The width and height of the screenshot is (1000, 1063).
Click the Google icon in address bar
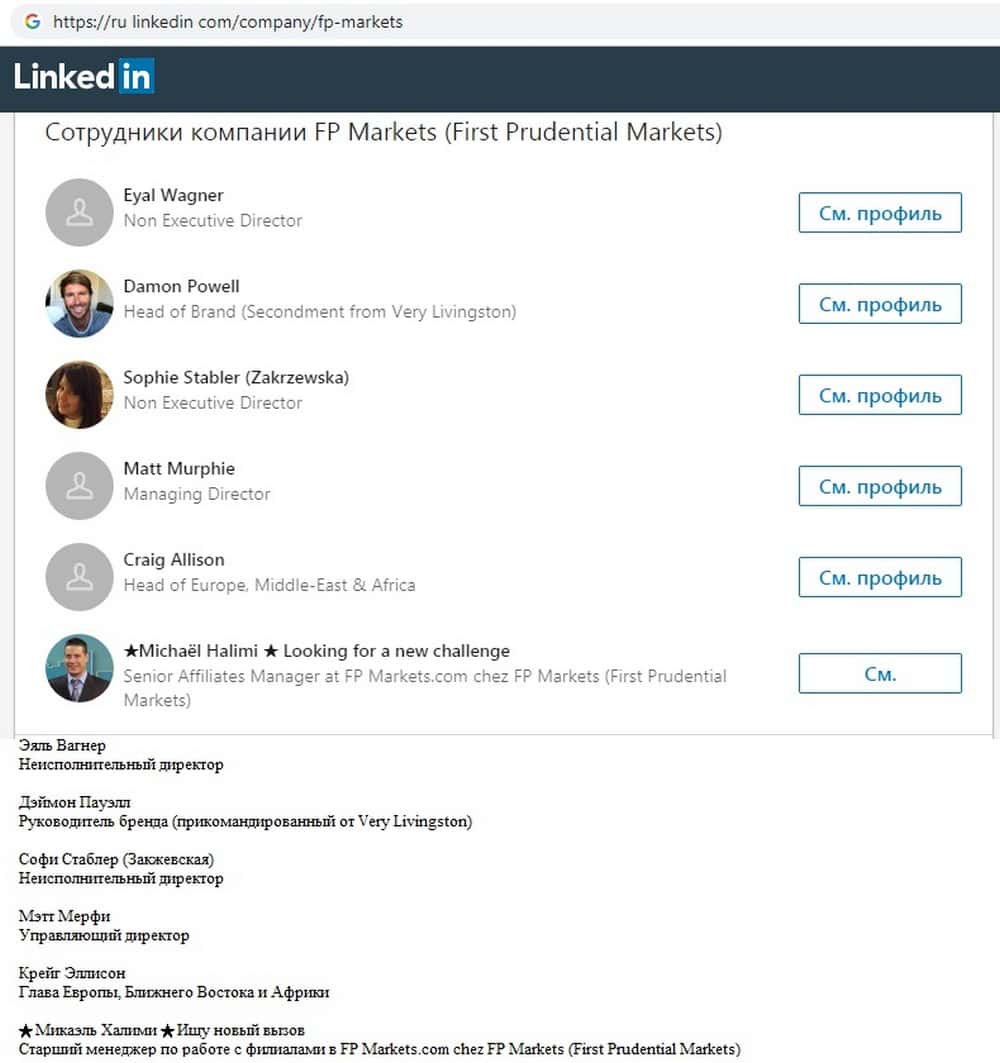pyautogui.click(x=33, y=21)
